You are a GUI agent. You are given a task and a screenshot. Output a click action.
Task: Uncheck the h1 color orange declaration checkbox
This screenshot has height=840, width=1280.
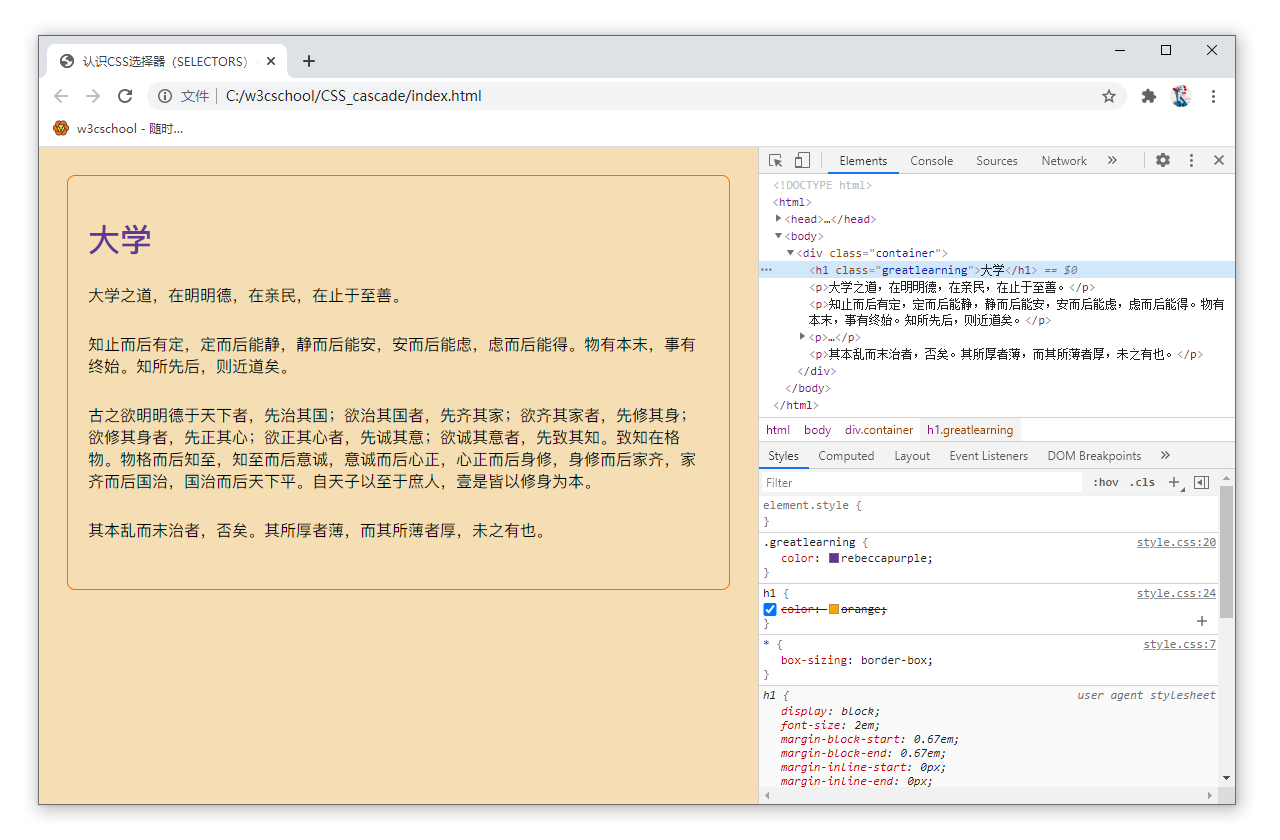click(770, 609)
